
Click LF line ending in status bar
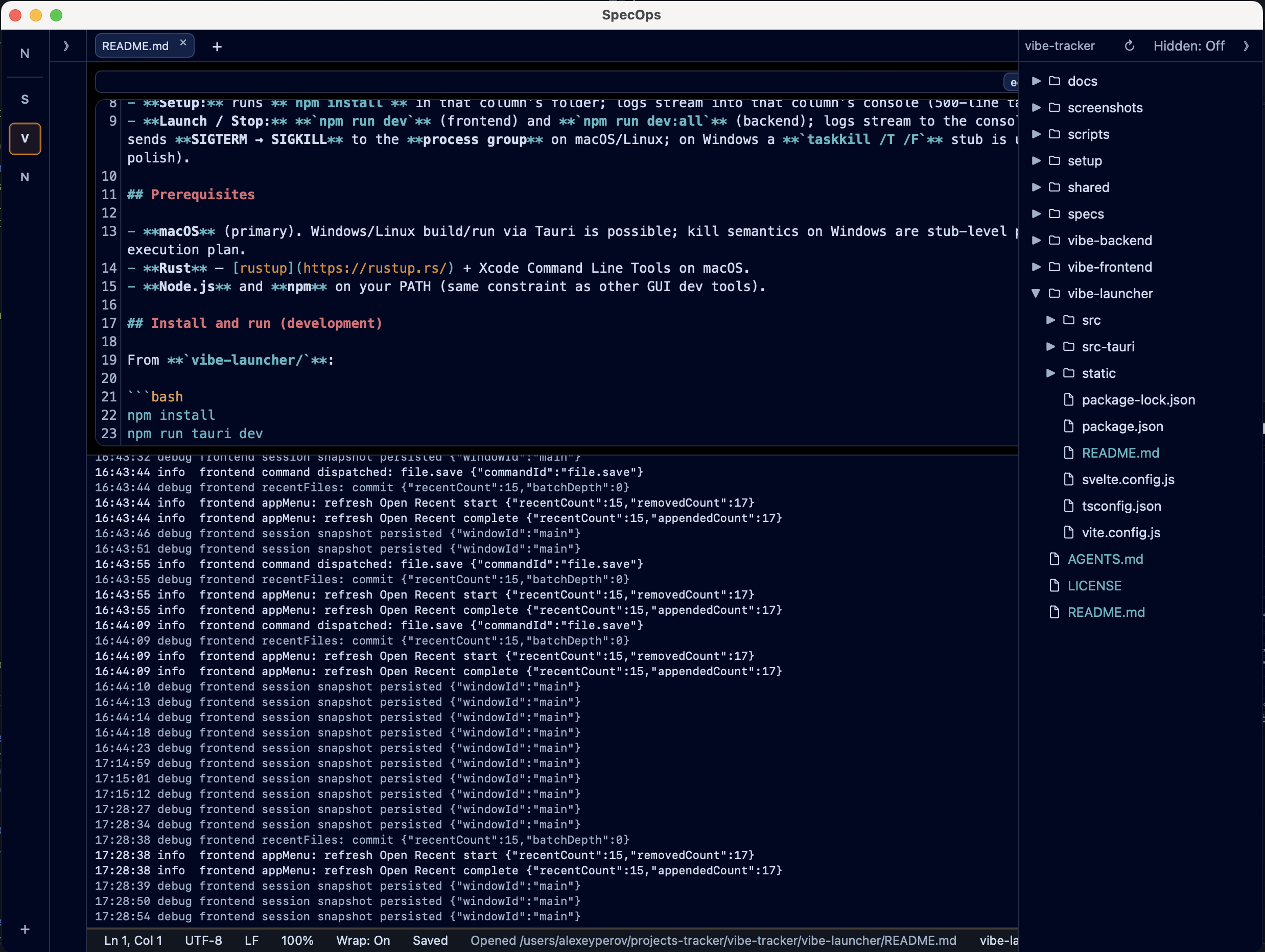(x=252, y=941)
